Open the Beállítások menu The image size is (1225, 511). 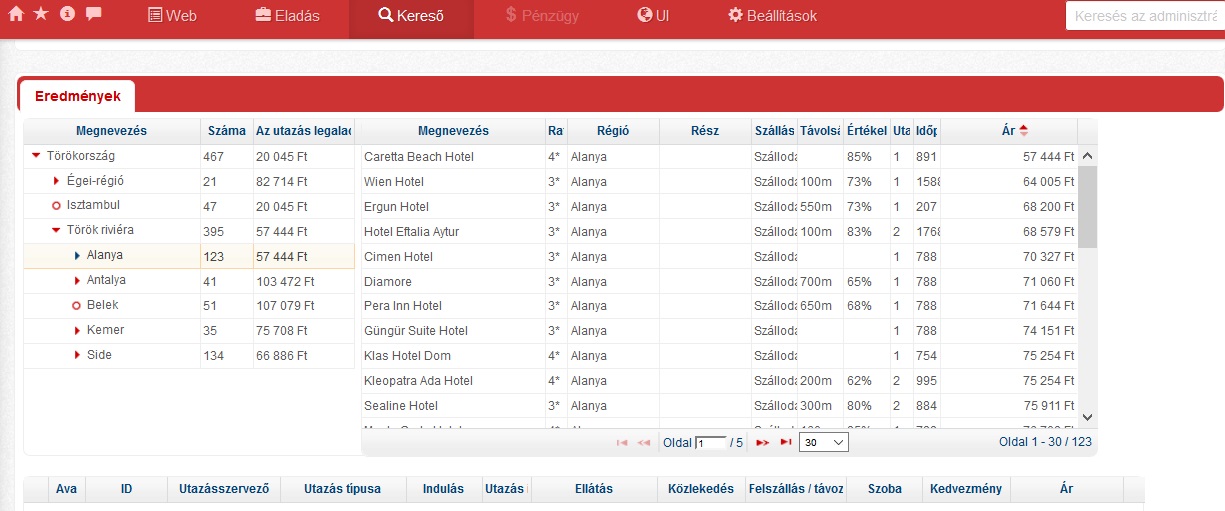coord(772,16)
